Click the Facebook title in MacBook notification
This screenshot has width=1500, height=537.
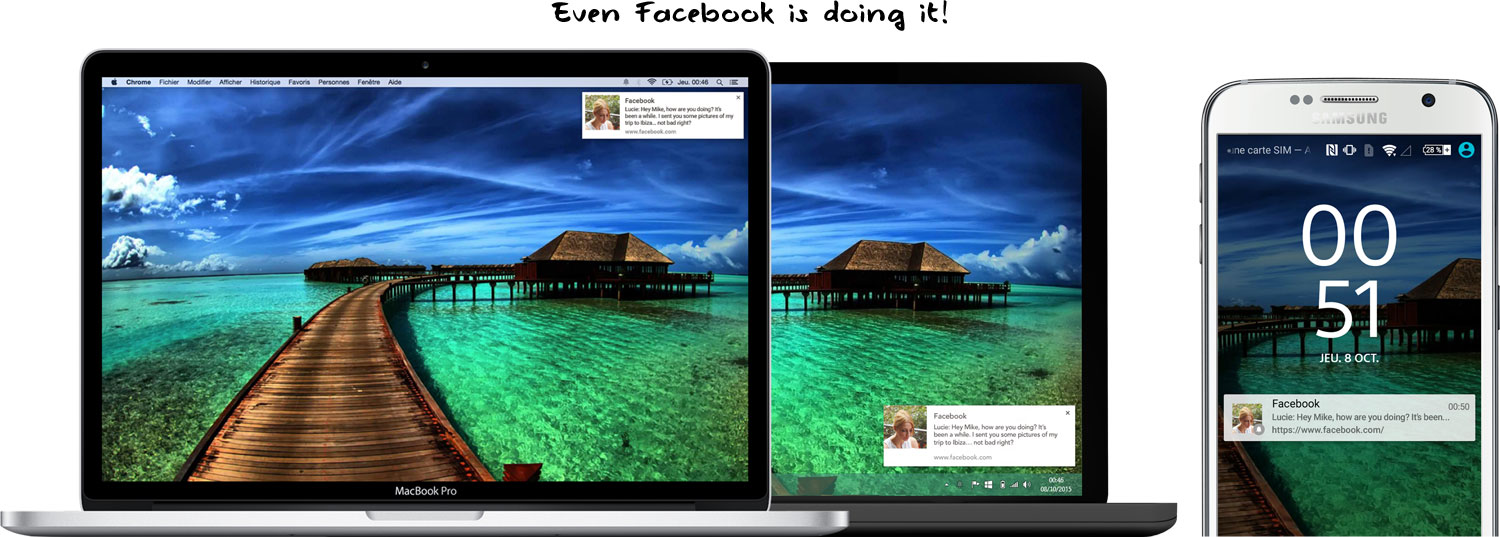[x=640, y=101]
